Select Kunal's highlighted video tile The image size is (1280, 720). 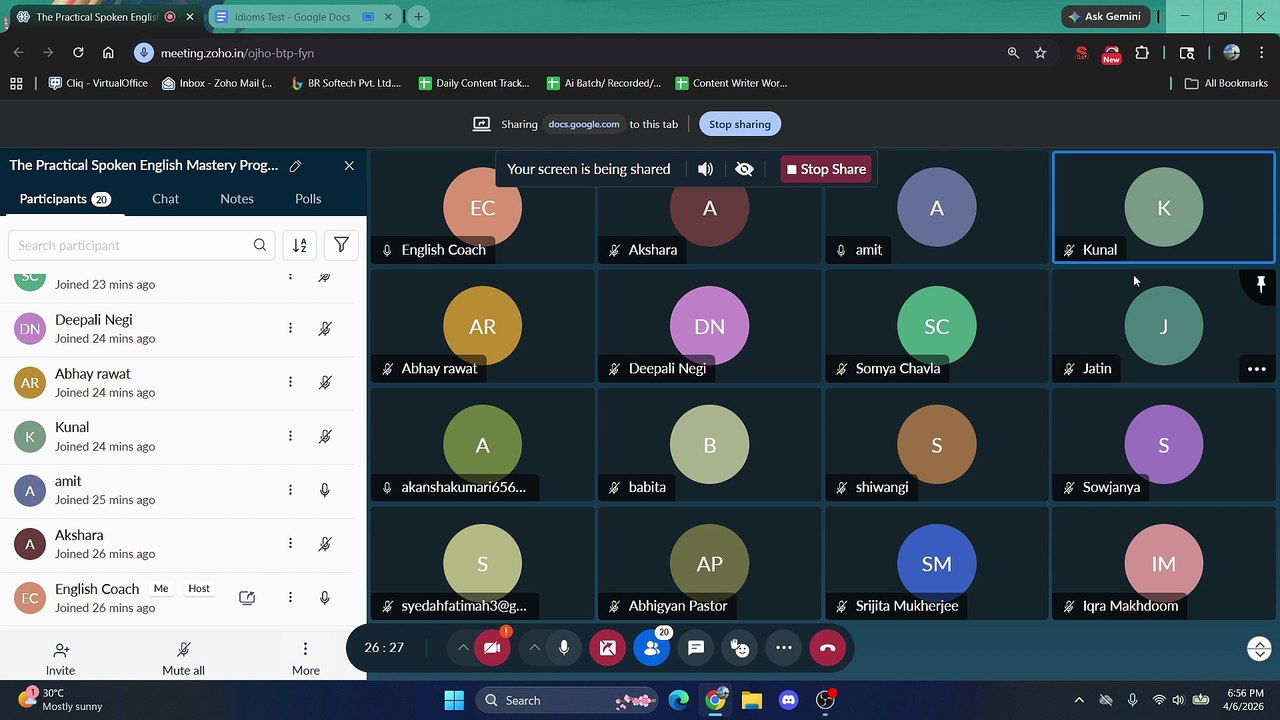click(x=1164, y=207)
